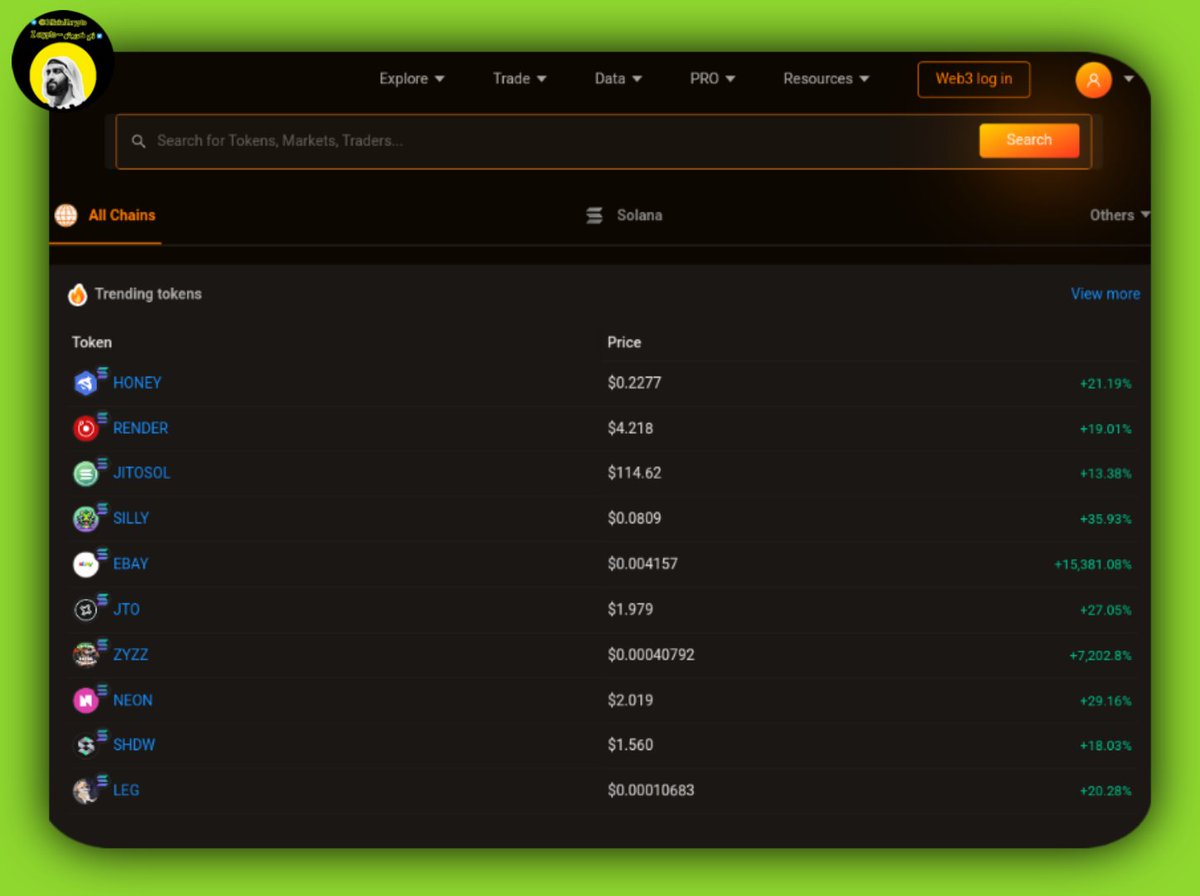Click the Solana logo icon
The width and height of the screenshot is (1200, 896).
[x=595, y=215]
